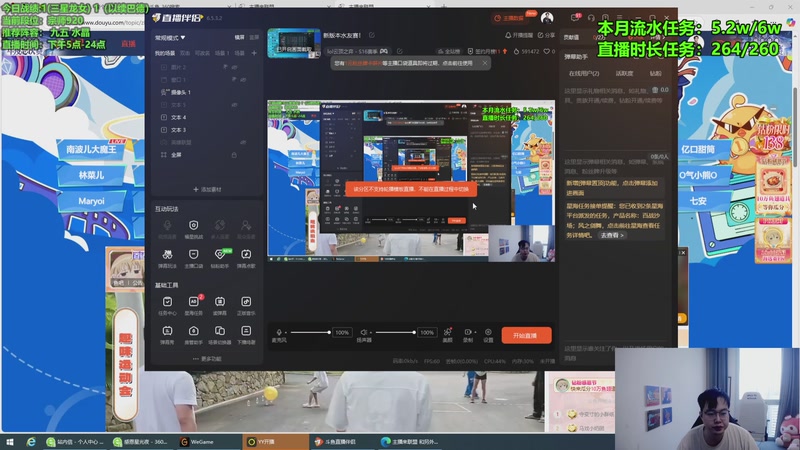Image resolution: width=800 pixels, height=450 pixels.
Task: Click 添加素材 to add a source
Action: pyautogui.click(x=207, y=189)
